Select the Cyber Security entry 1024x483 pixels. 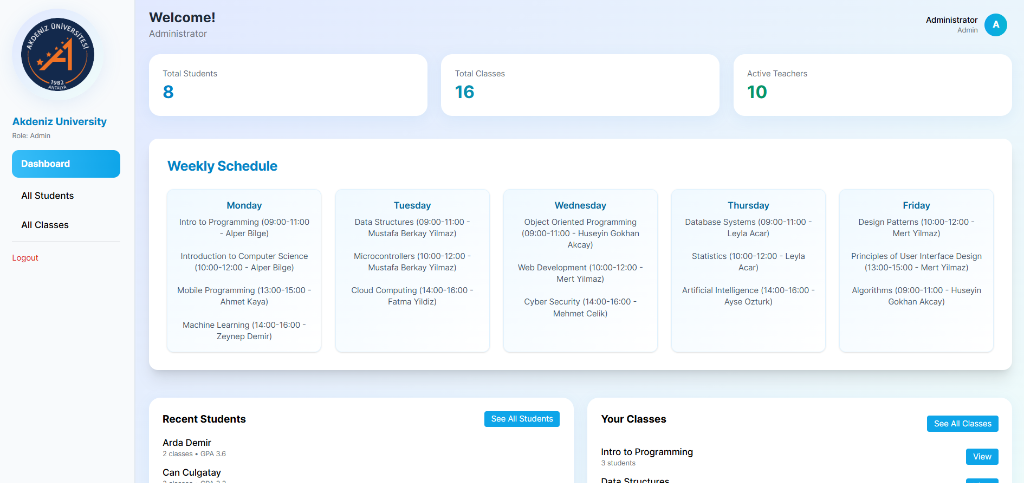(x=580, y=307)
